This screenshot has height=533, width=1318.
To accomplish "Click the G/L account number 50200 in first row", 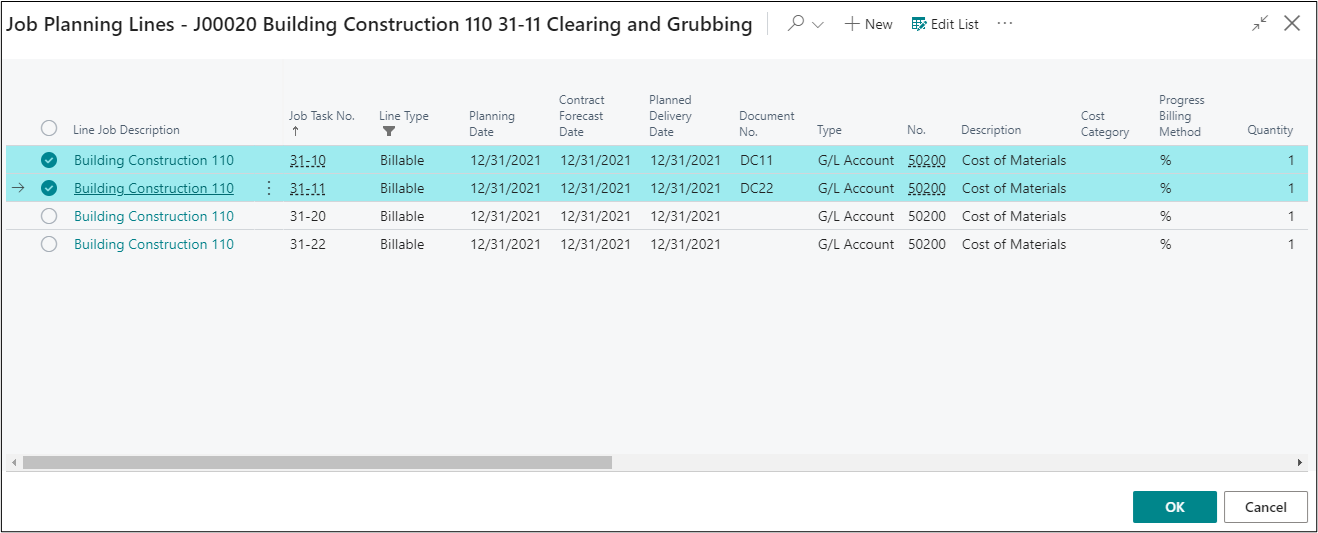I will click(x=926, y=160).
